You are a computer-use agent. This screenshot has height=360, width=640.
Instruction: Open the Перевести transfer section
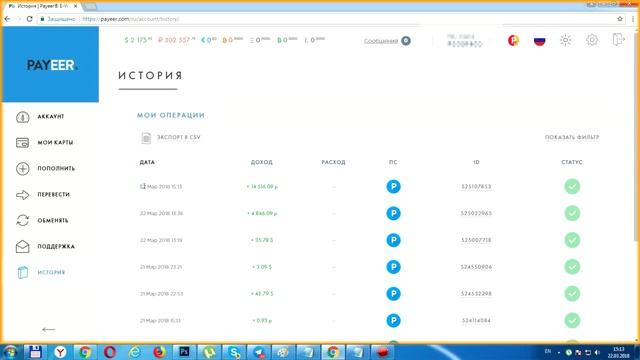pos(43,195)
